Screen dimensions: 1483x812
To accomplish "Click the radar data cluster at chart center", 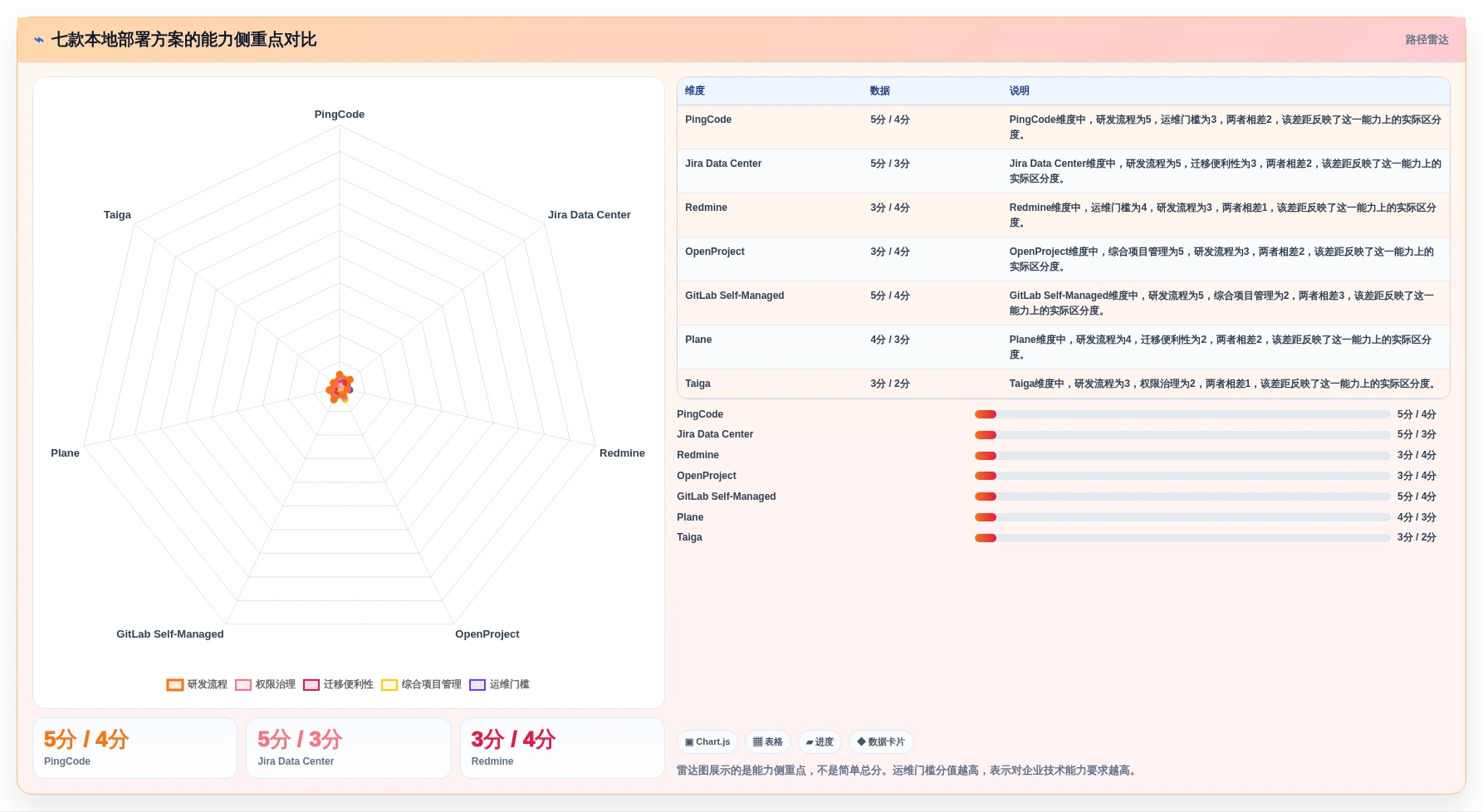I will [340, 388].
